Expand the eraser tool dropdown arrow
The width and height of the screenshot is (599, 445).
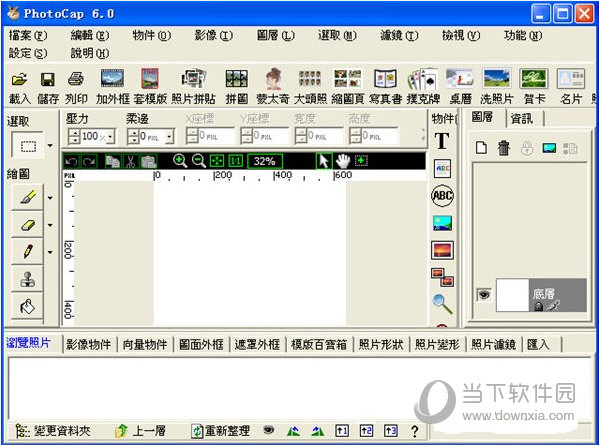[x=50, y=225]
